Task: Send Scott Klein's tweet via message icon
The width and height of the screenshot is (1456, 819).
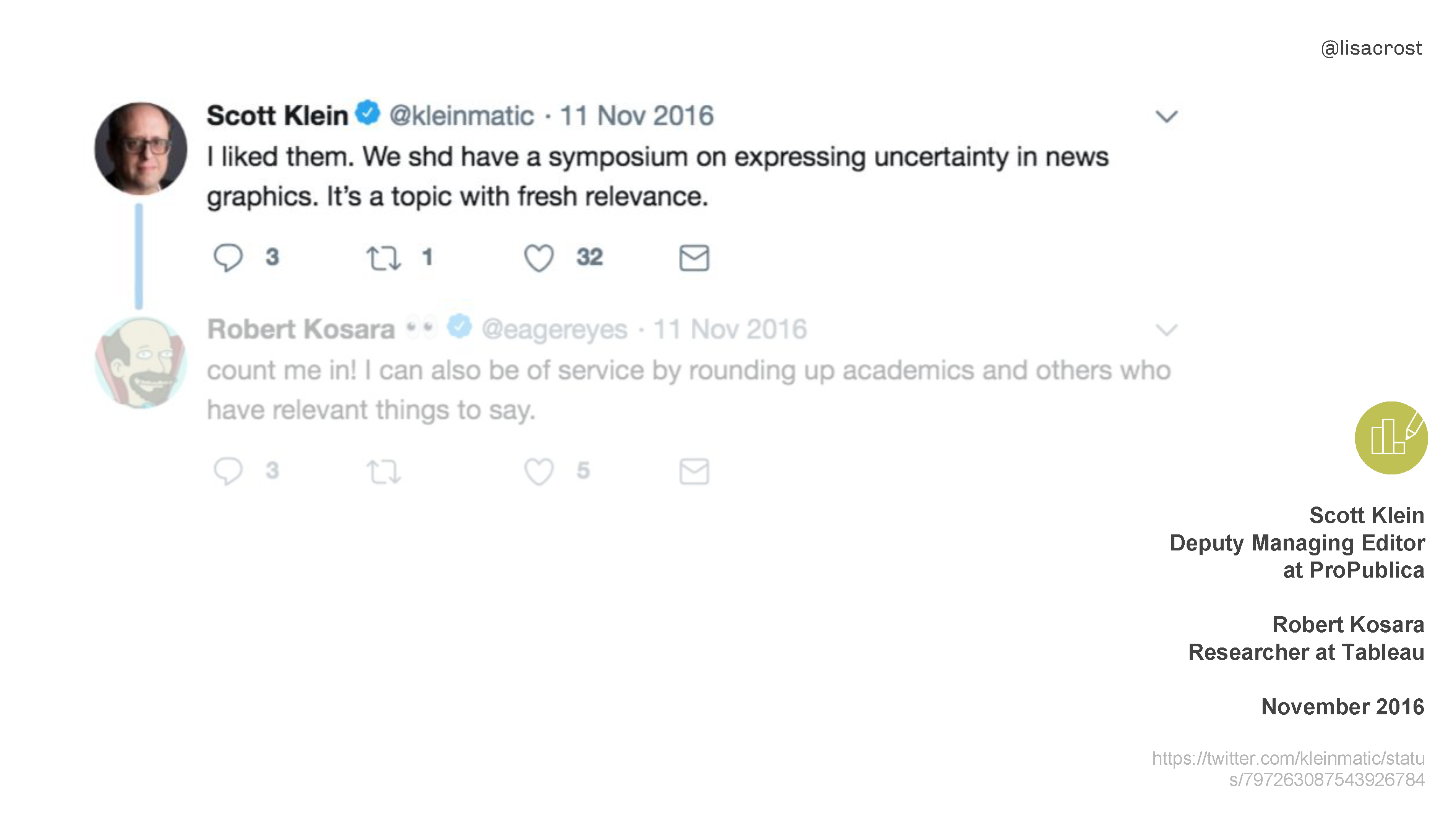Action: pos(694,258)
